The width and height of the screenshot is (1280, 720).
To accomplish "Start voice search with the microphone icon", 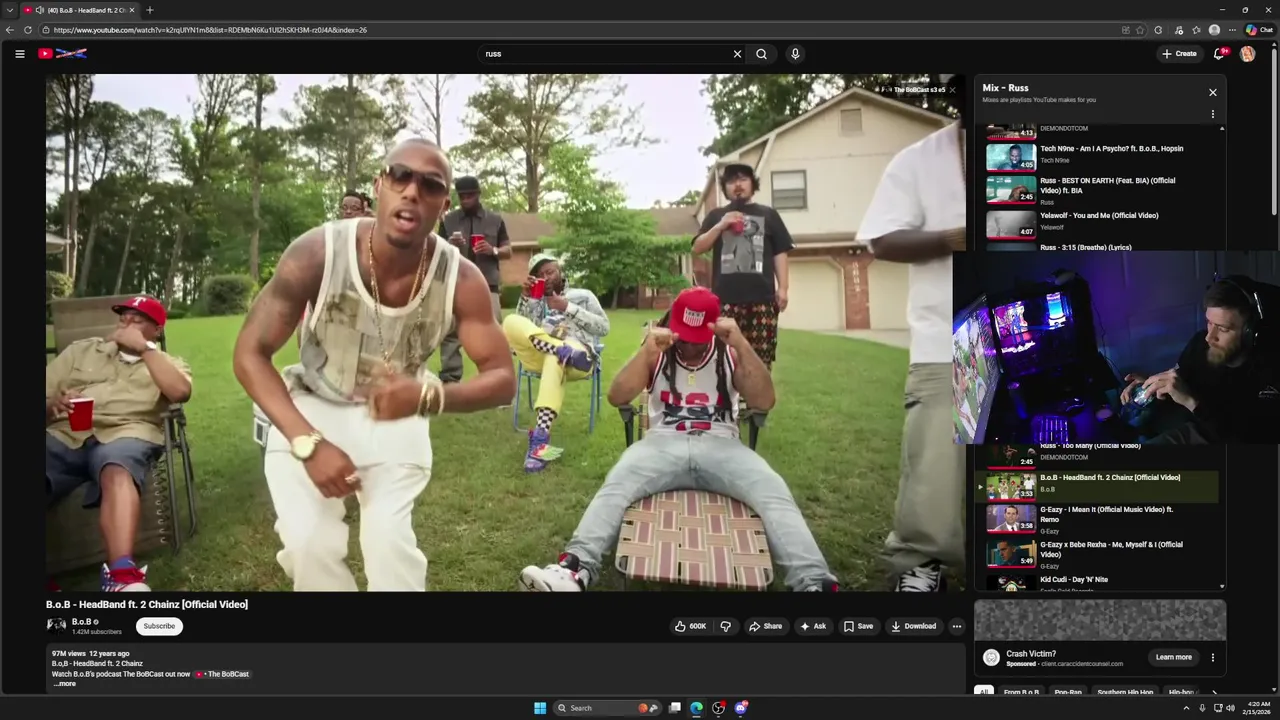I will pyautogui.click(x=795, y=54).
